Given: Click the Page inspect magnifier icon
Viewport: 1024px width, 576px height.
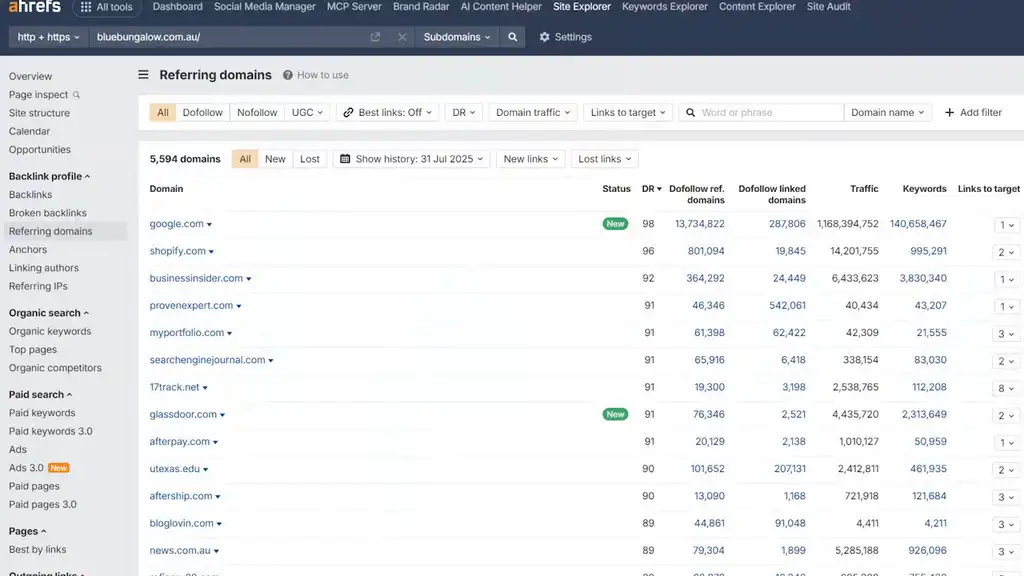Looking at the screenshot, I should coord(76,95).
